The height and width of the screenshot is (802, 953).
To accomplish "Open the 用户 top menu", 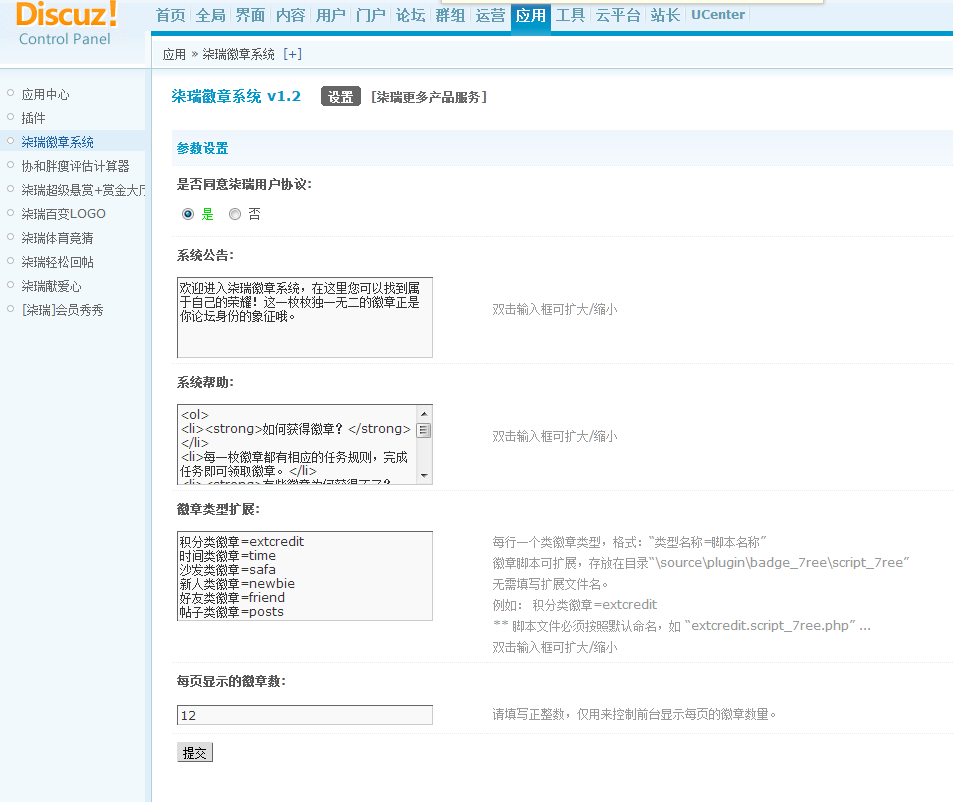I will [x=330, y=15].
